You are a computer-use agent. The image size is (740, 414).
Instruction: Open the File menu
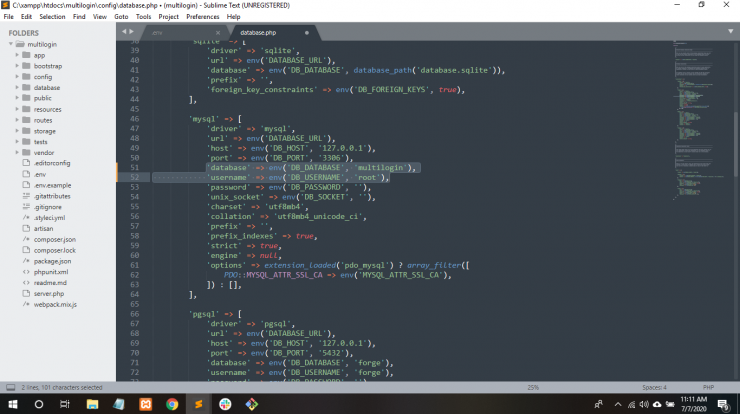8,17
